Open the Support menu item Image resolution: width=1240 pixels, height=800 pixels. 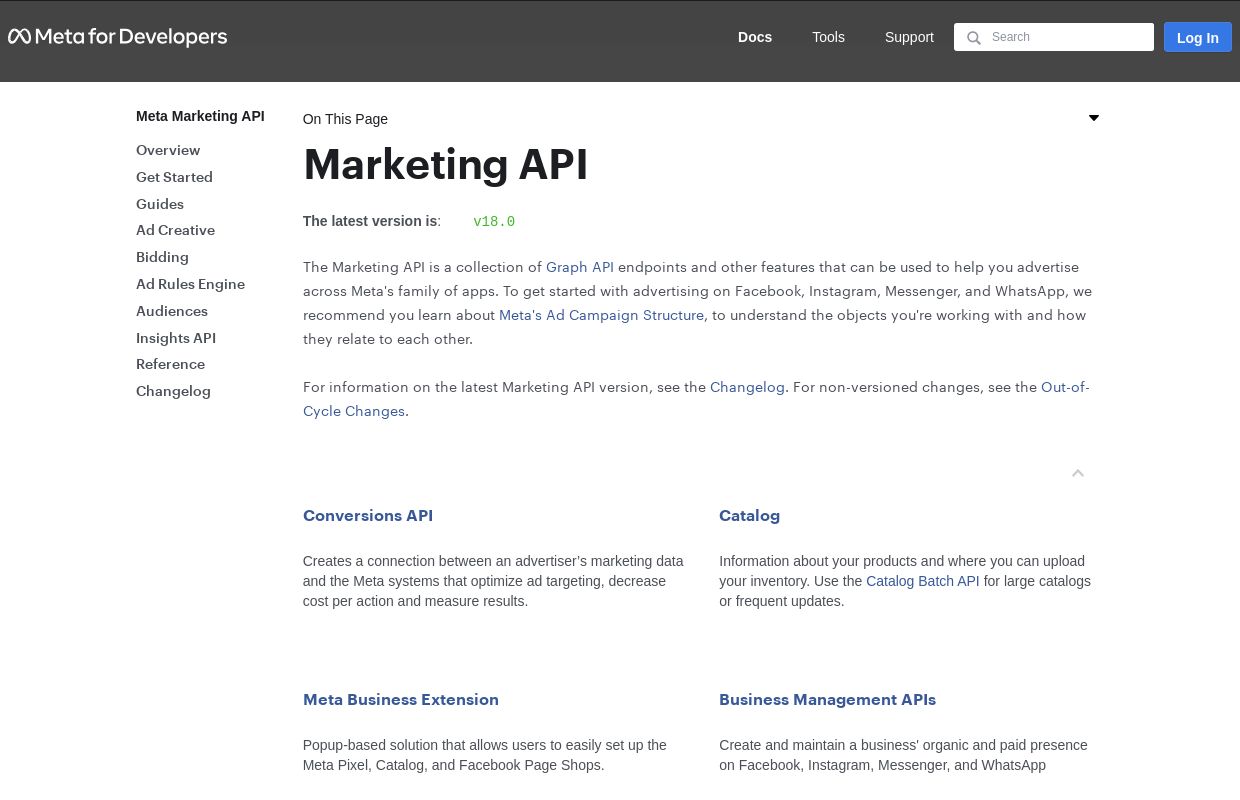coord(909,37)
